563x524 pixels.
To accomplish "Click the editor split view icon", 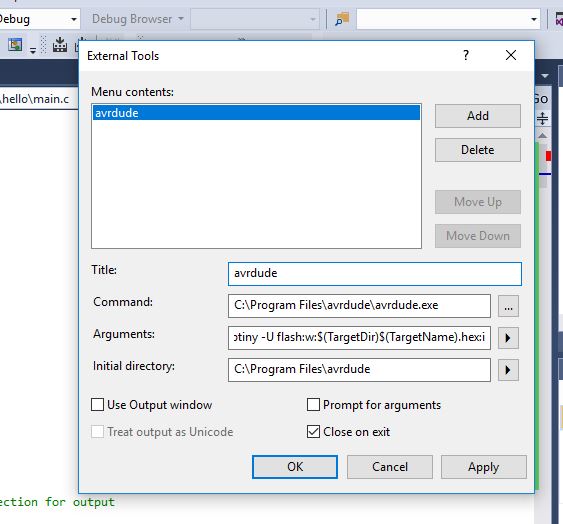I will (543, 119).
